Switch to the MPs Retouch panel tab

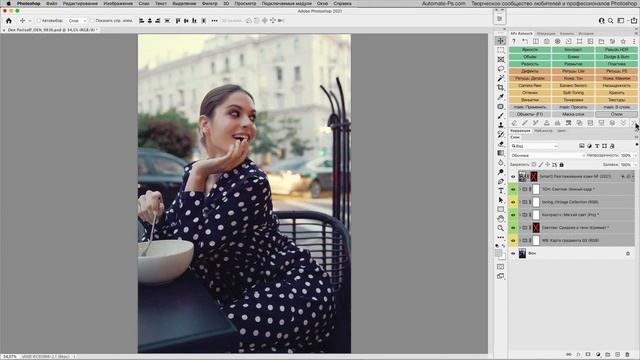pyautogui.click(x=522, y=33)
